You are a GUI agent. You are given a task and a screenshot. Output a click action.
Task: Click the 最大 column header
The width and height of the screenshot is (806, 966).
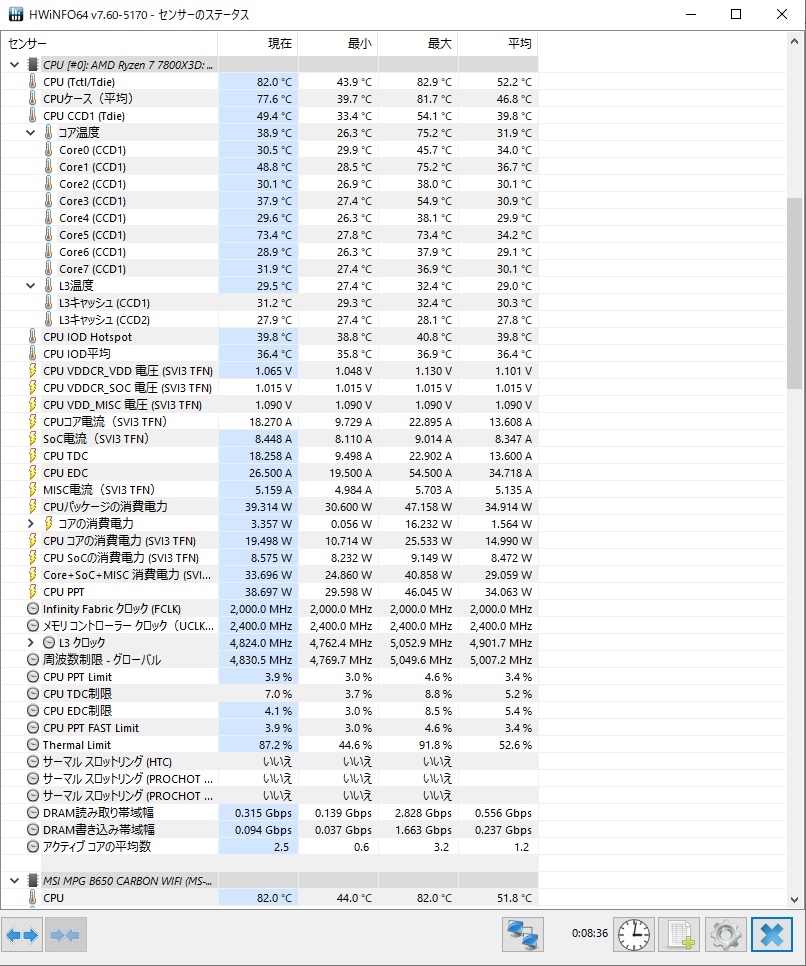coord(418,44)
